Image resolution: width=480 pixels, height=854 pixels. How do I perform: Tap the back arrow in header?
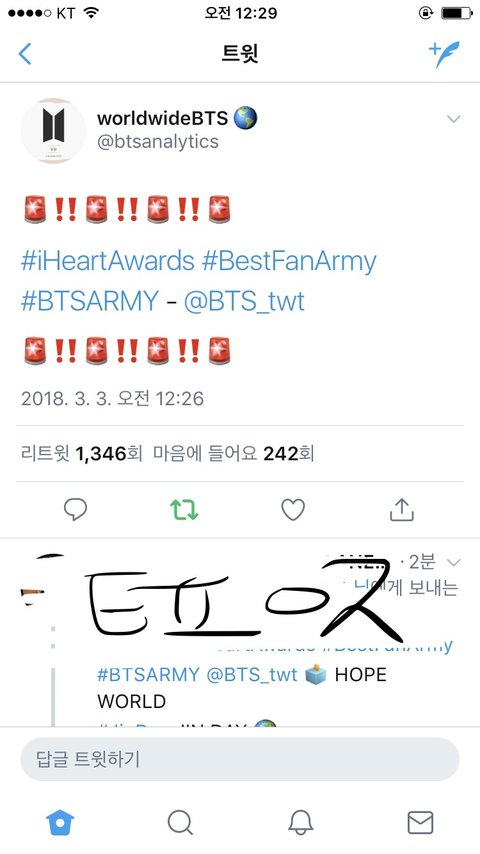point(25,54)
